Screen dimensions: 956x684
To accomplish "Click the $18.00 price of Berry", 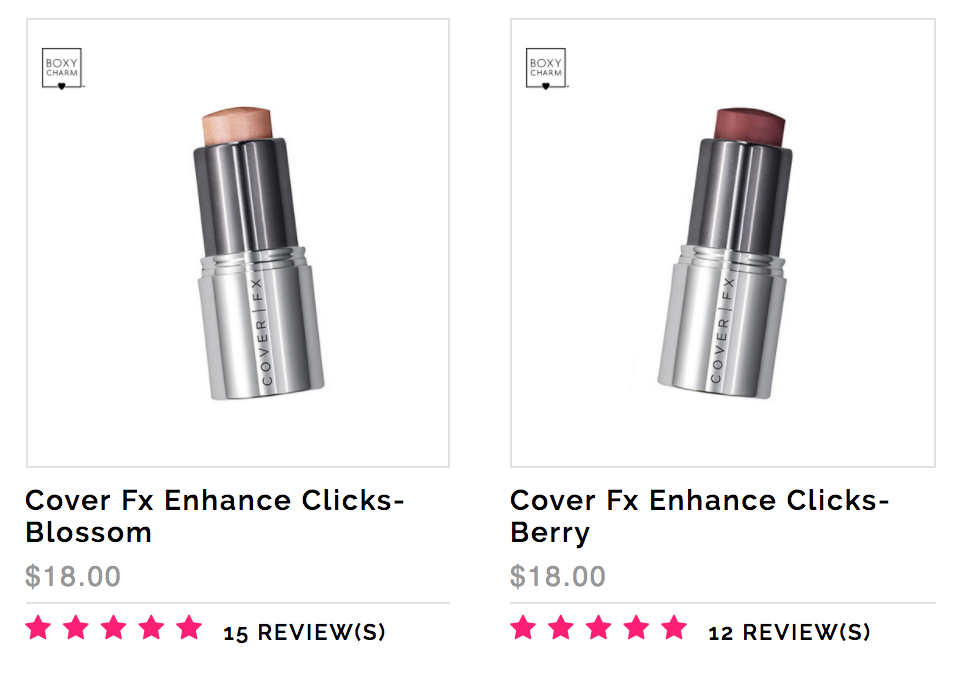I will 557,576.
